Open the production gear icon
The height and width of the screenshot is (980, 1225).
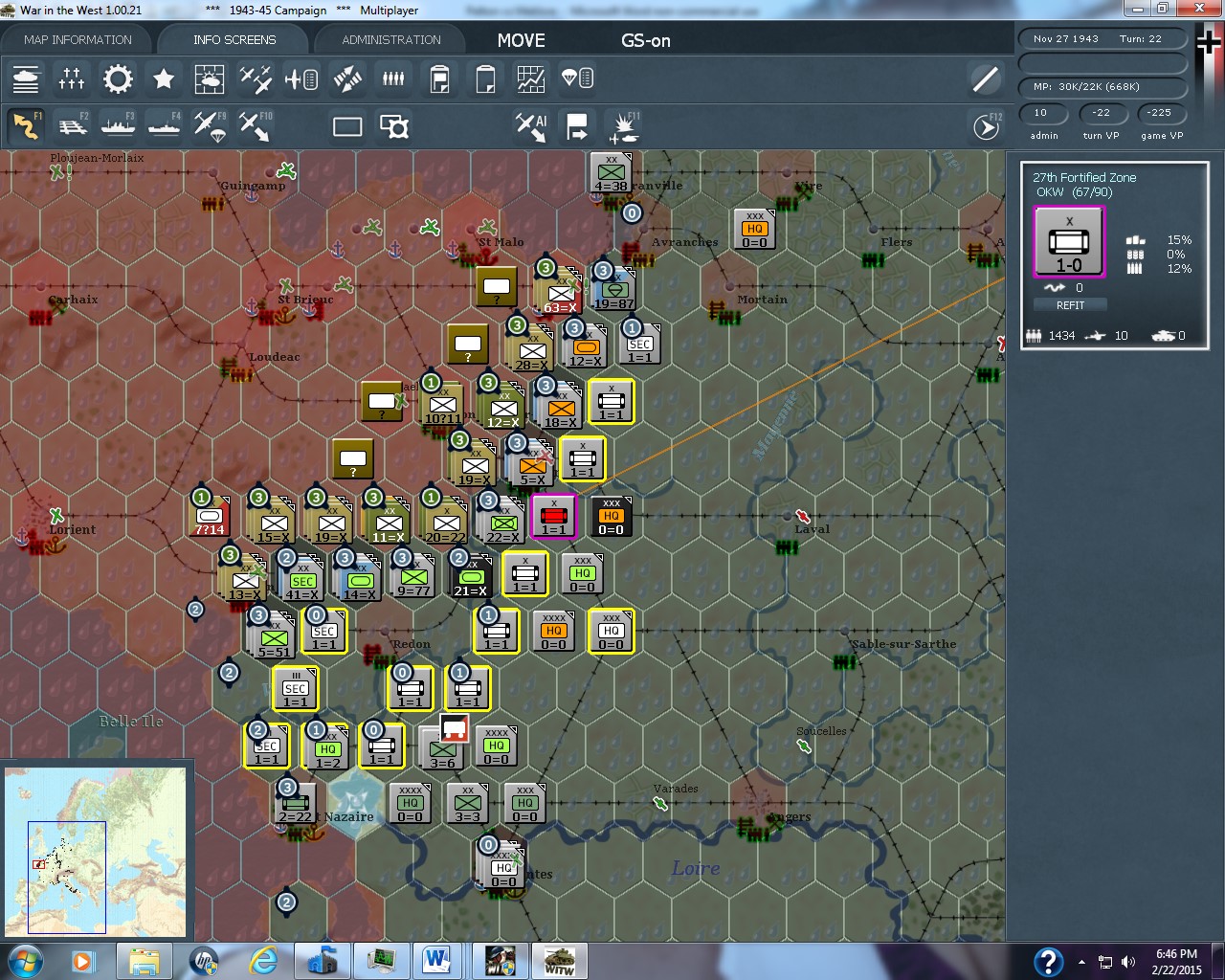coord(118,78)
